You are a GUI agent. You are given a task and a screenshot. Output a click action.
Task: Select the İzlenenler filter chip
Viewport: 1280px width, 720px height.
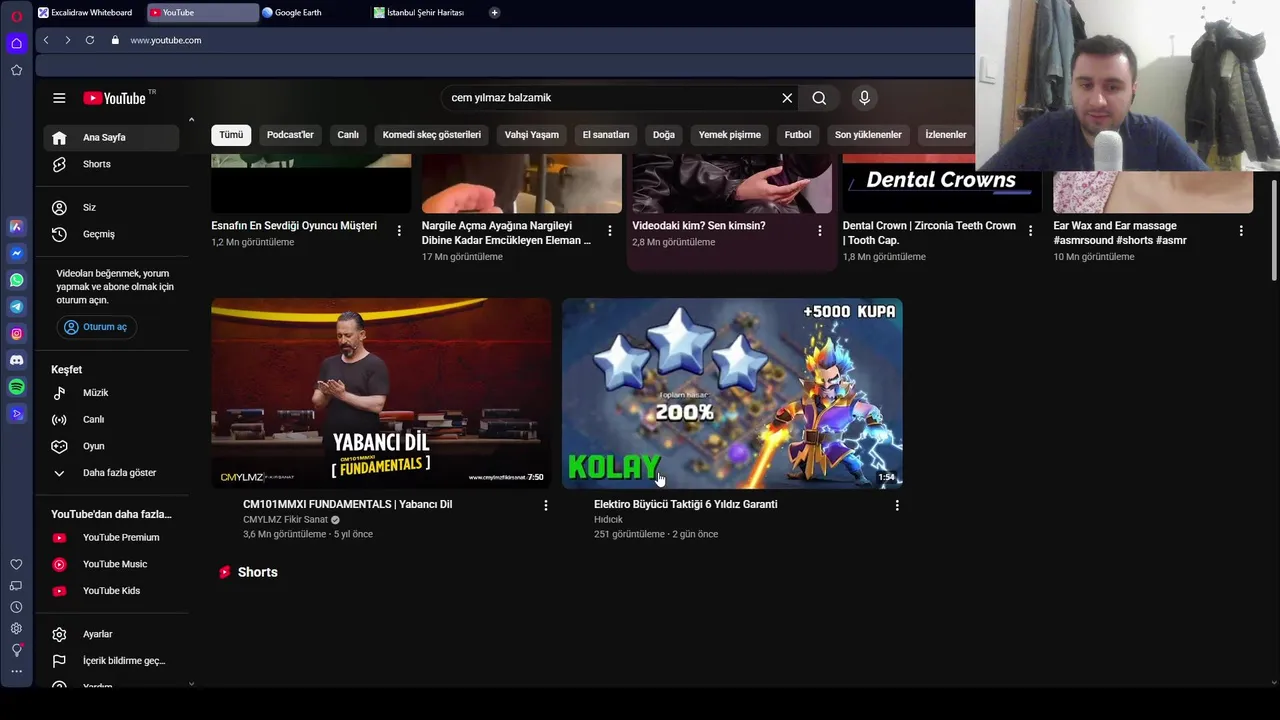(x=946, y=135)
